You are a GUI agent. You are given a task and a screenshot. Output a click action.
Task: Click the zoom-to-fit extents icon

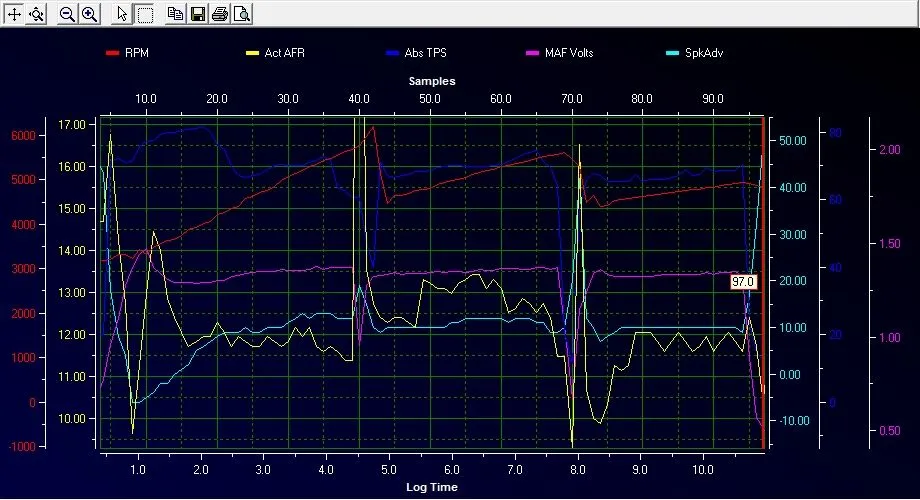click(36, 14)
